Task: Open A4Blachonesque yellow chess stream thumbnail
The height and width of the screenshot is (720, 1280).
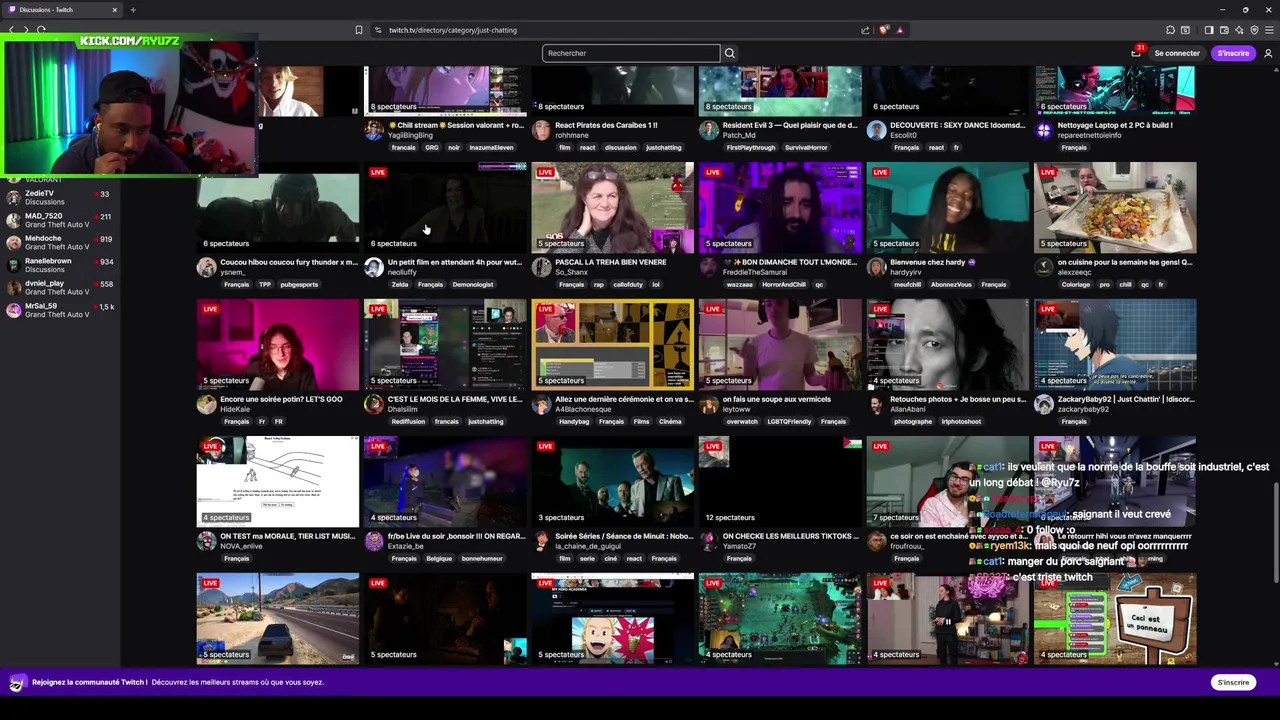Action: click(613, 344)
